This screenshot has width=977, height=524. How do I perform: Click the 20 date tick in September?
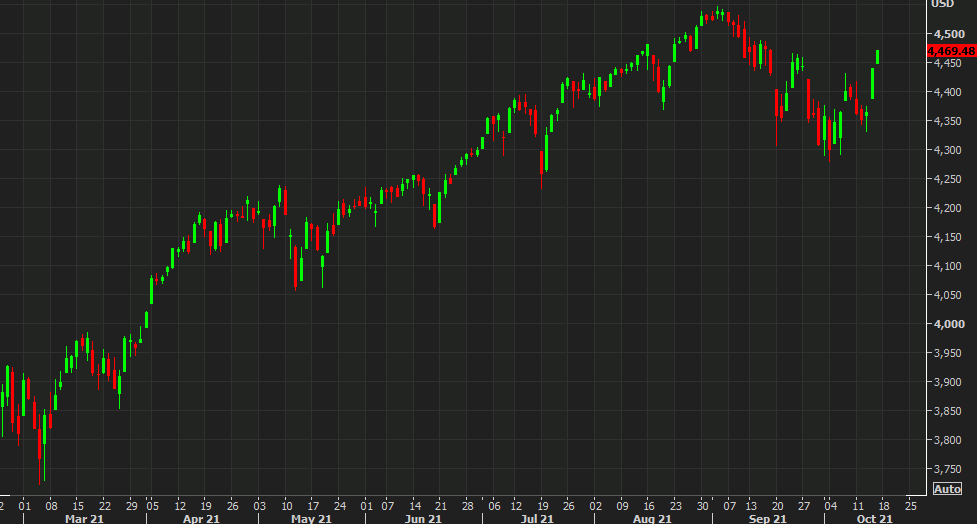pos(777,505)
